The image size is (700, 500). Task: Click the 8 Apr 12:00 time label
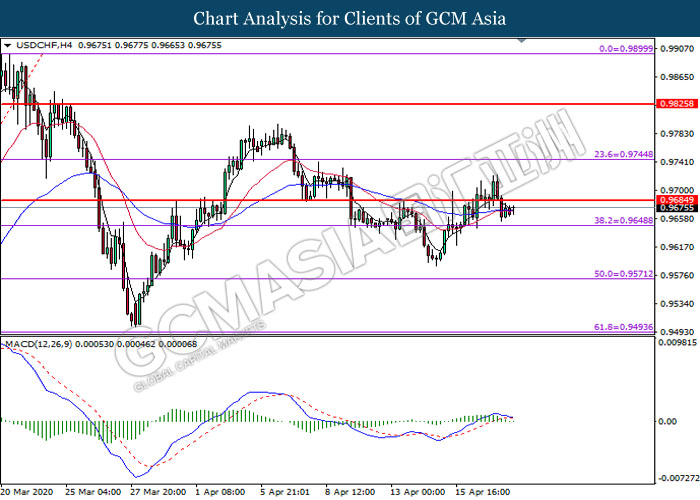350,492
